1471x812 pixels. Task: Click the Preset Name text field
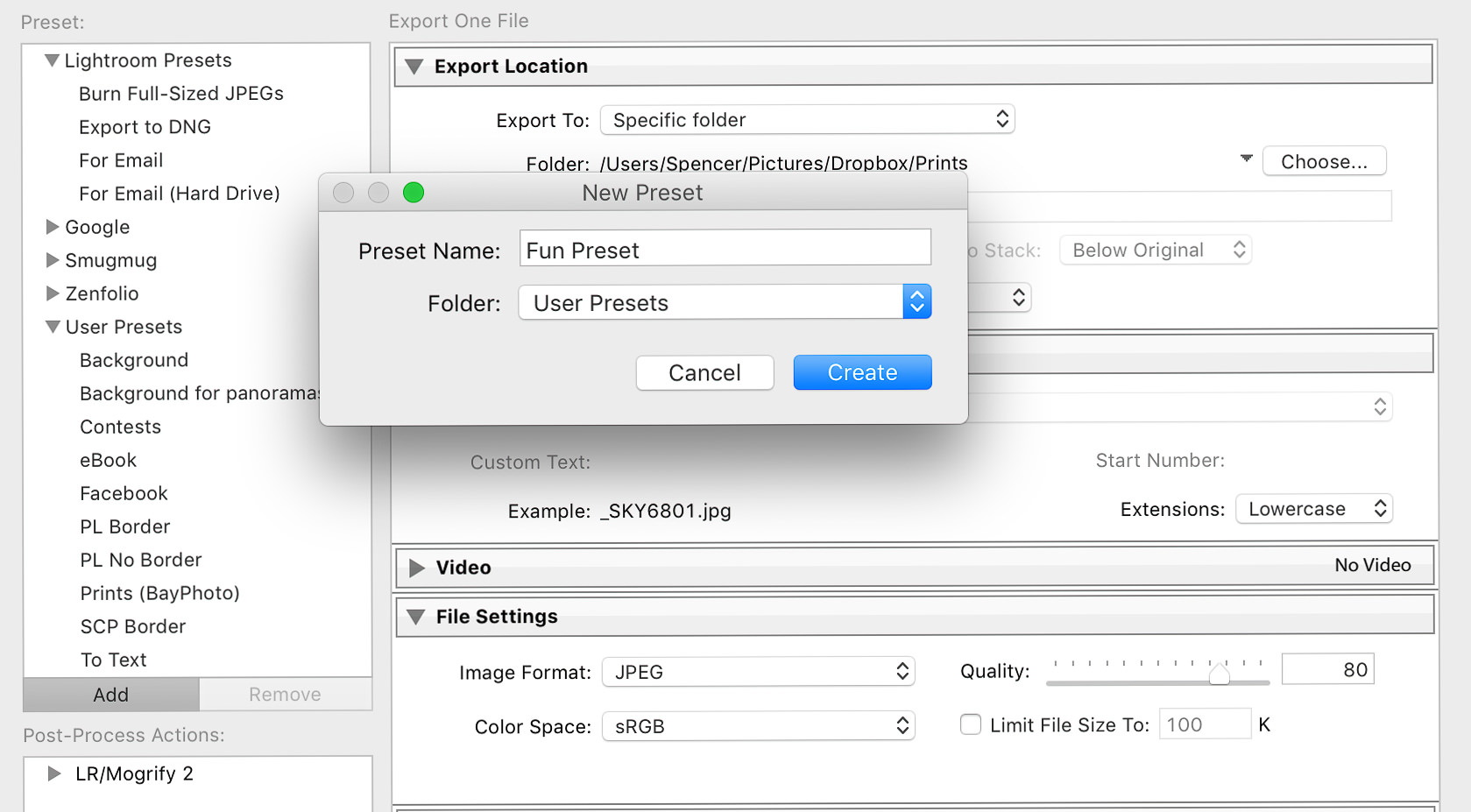tap(725, 248)
